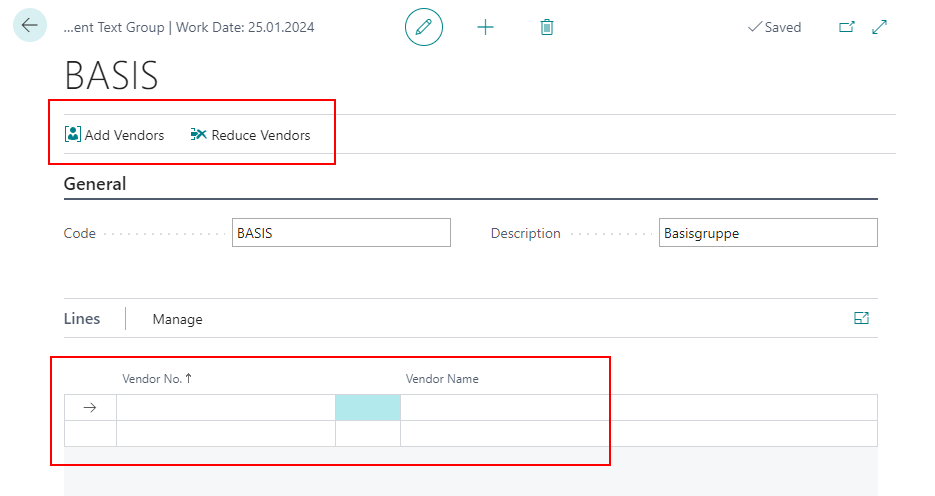
Task: Collapse the Lines section heading
Action: coord(82,319)
